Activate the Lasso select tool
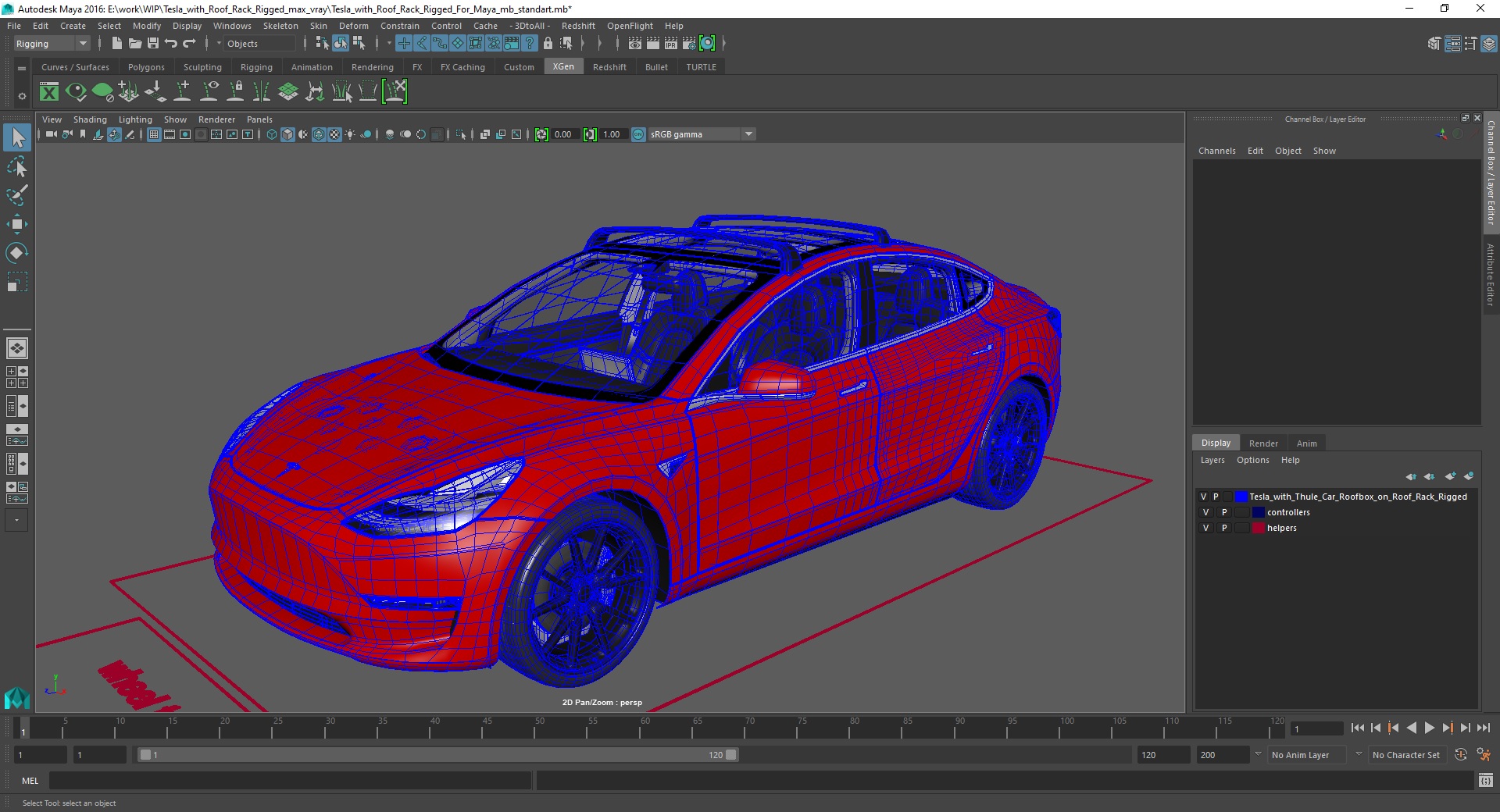Screen dimensions: 1500x812 tap(17, 167)
